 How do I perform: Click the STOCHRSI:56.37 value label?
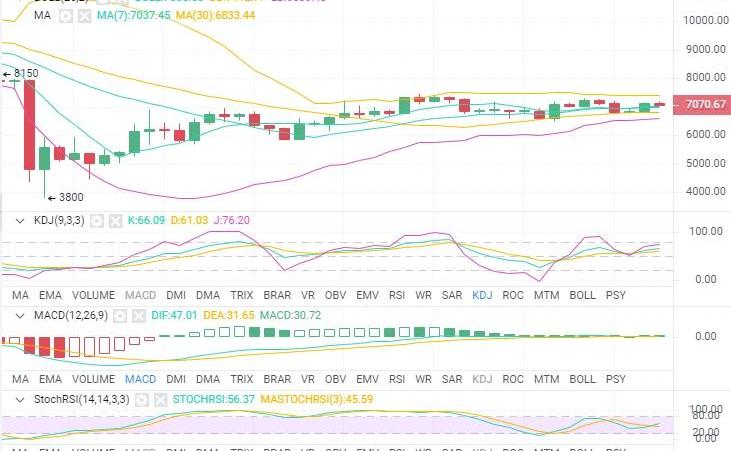point(214,399)
